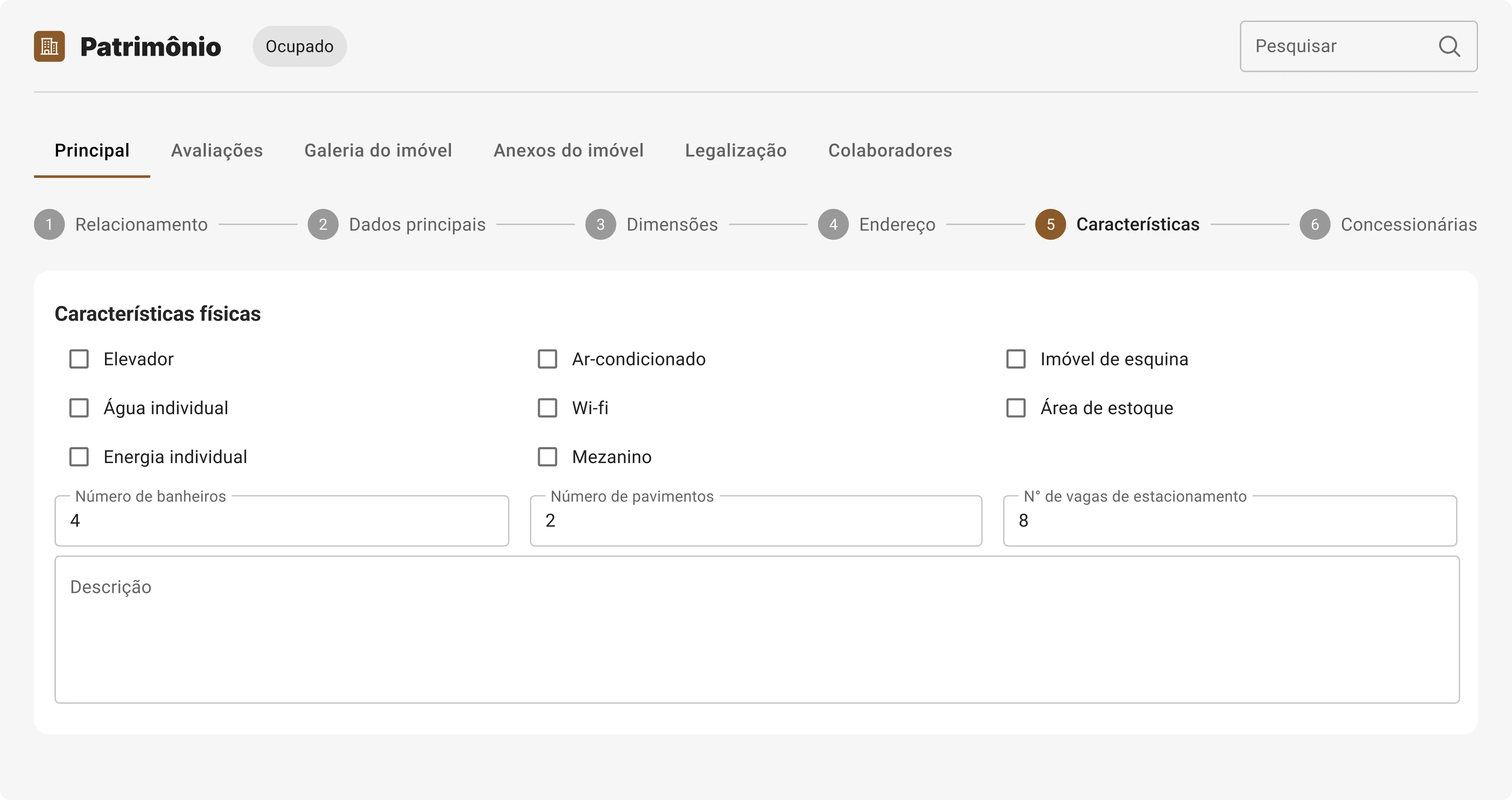This screenshot has width=1512, height=800.
Task: Click step 6 circle for Concessionárias
Action: [x=1315, y=224]
